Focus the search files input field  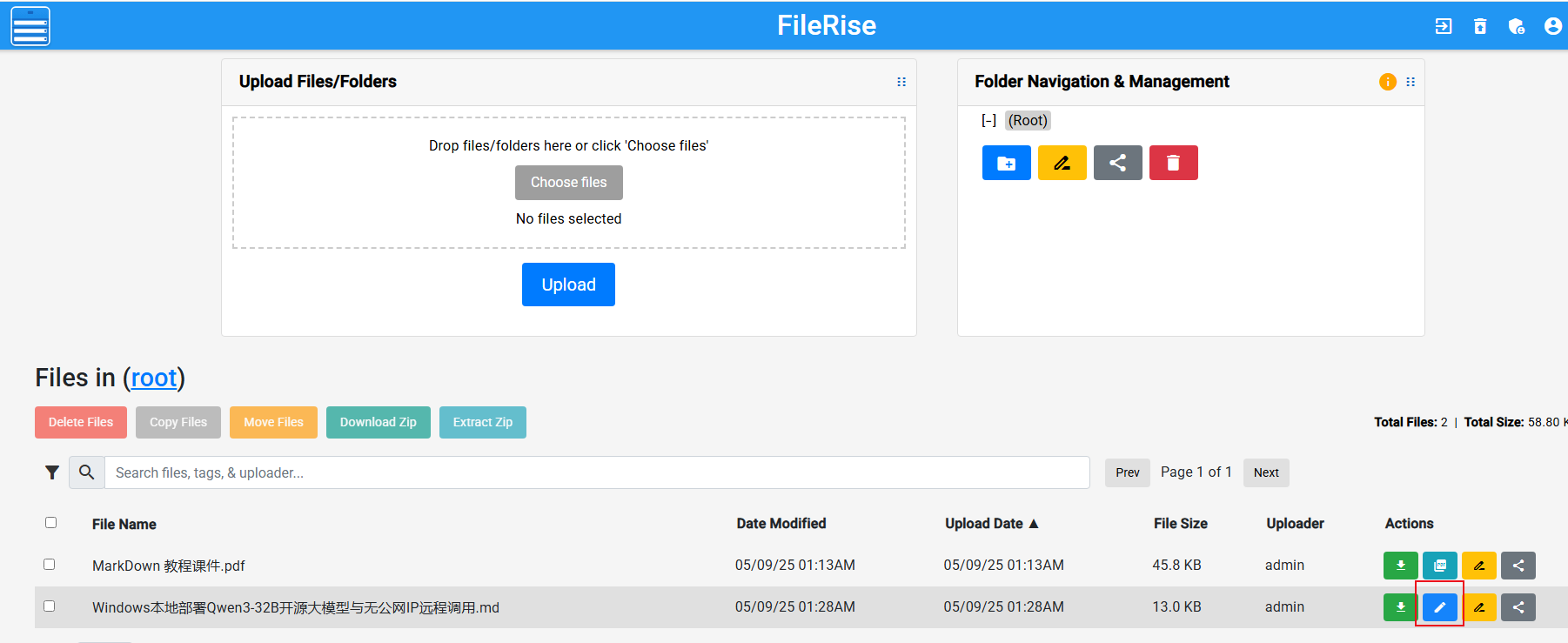pyautogui.click(x=596, y=472)
